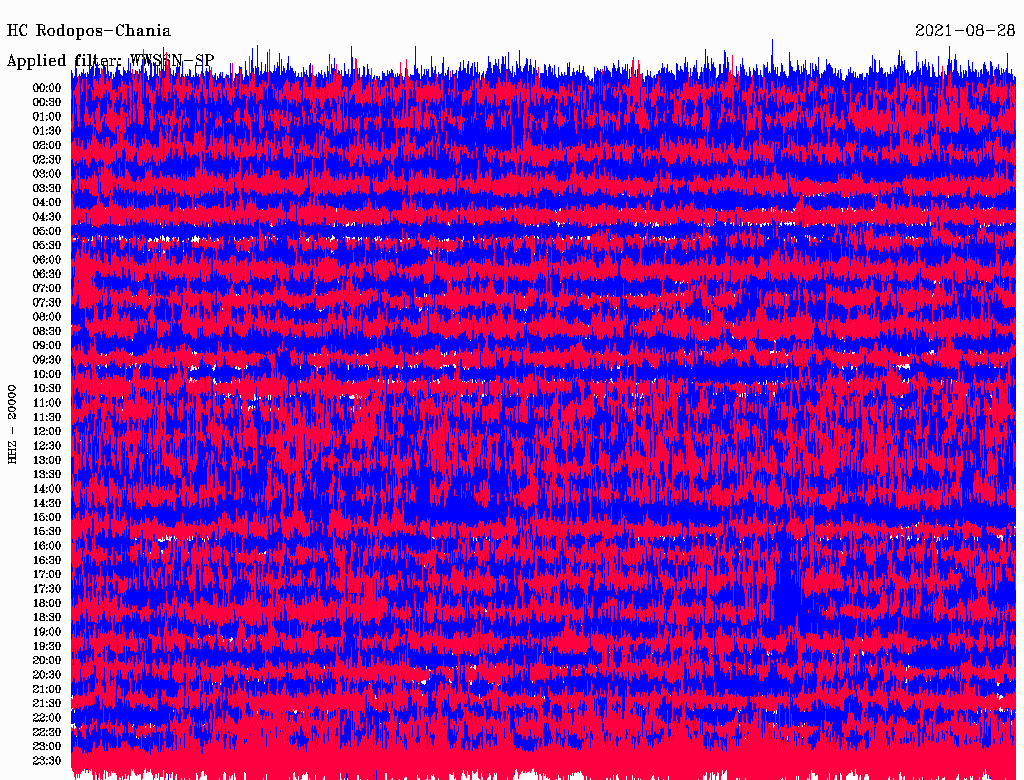
Task: Click the 22:00 time marker
Action: point(47,718)
